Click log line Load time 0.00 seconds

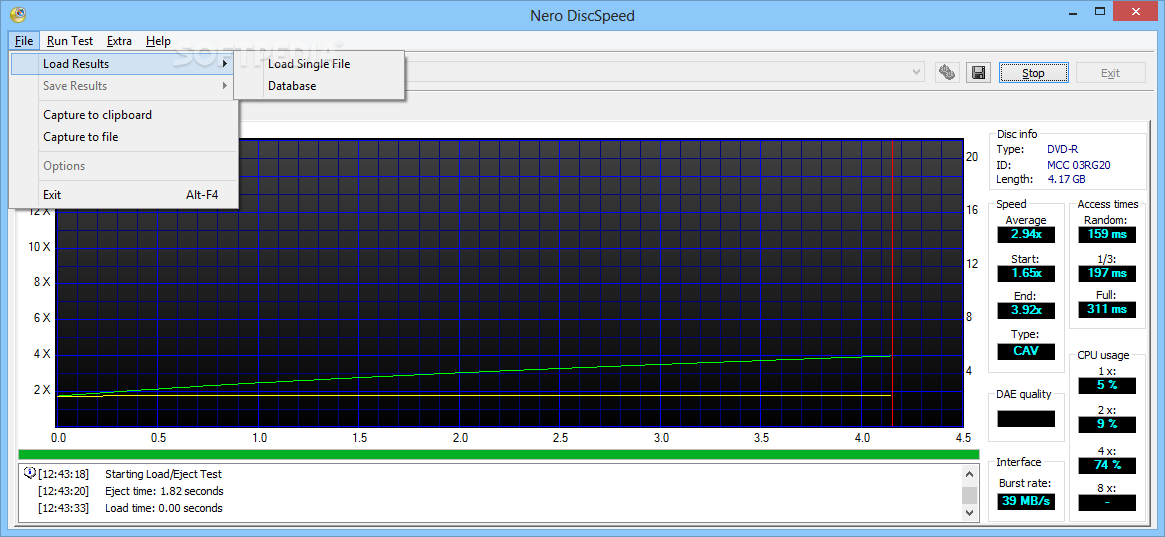click(x=163, y=508)
